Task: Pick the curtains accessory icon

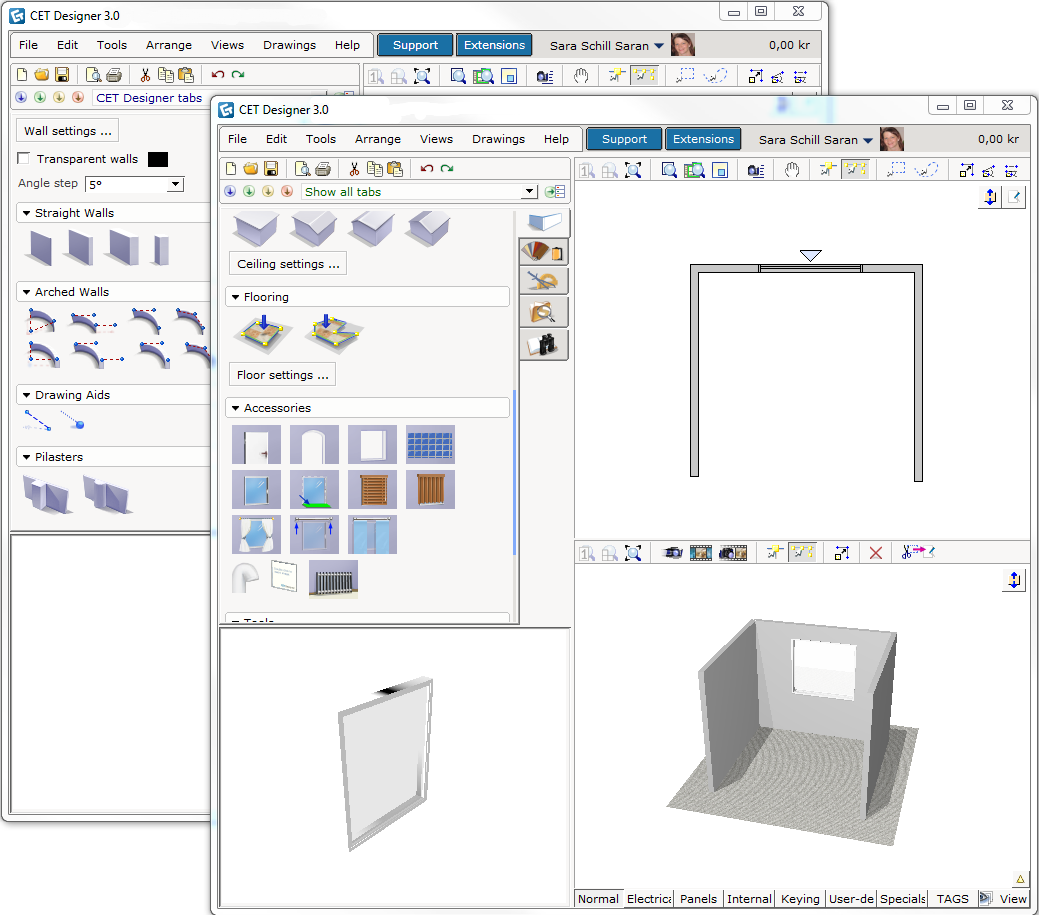Action: tap(256, 535)
